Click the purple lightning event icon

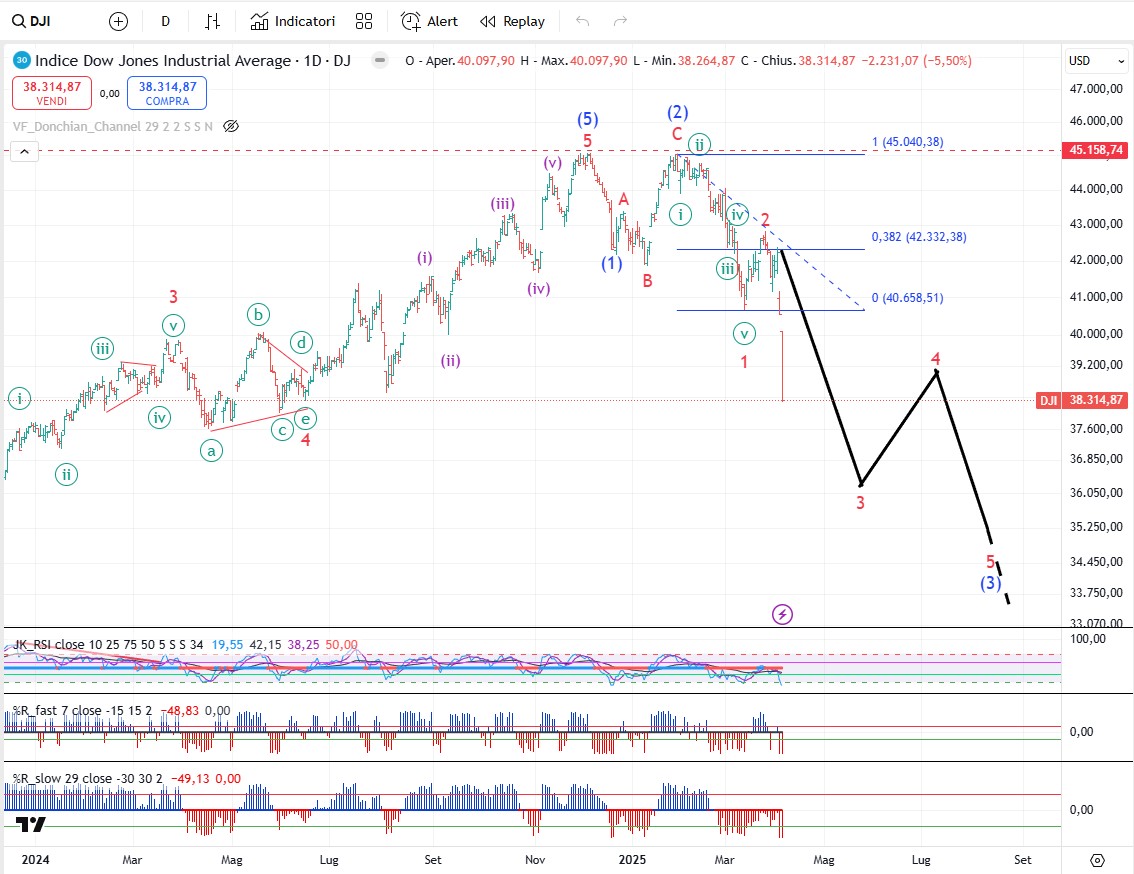[x=782, y=614]
